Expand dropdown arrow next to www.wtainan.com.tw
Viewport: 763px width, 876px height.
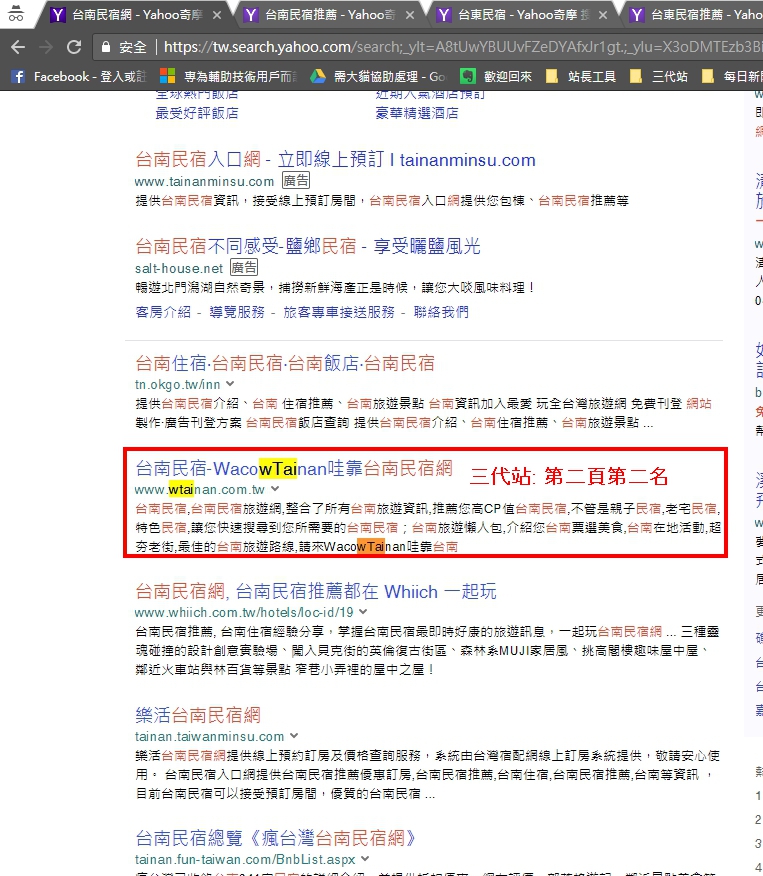click(275, 489)
